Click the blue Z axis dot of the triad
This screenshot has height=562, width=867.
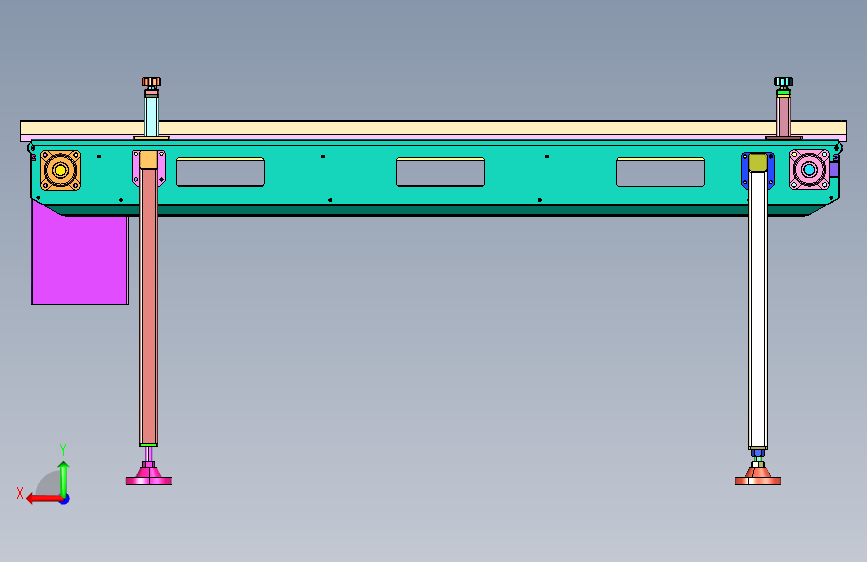(x=65, y=499)
